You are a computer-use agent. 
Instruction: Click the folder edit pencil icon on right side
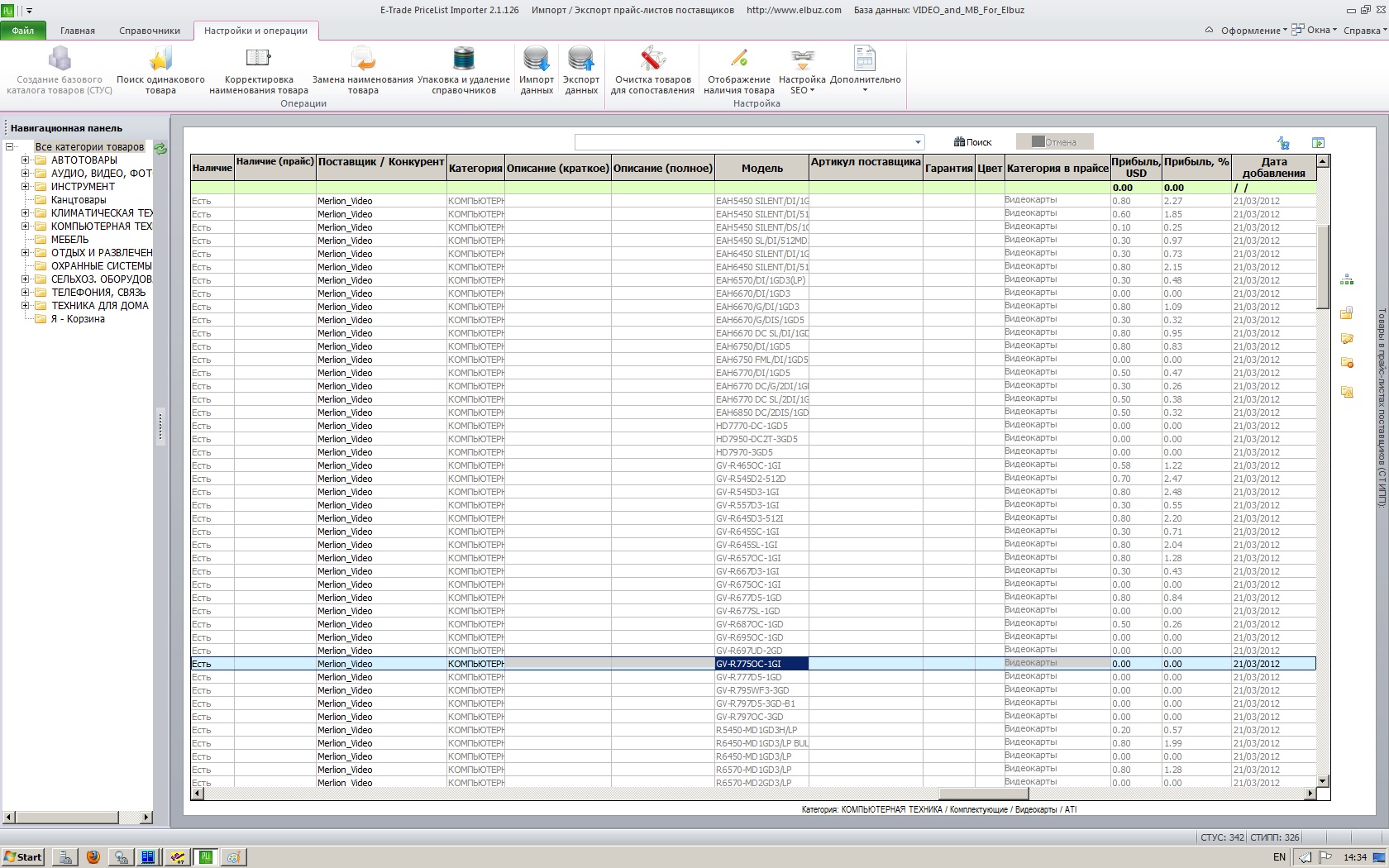click(x=1347, y=339)
